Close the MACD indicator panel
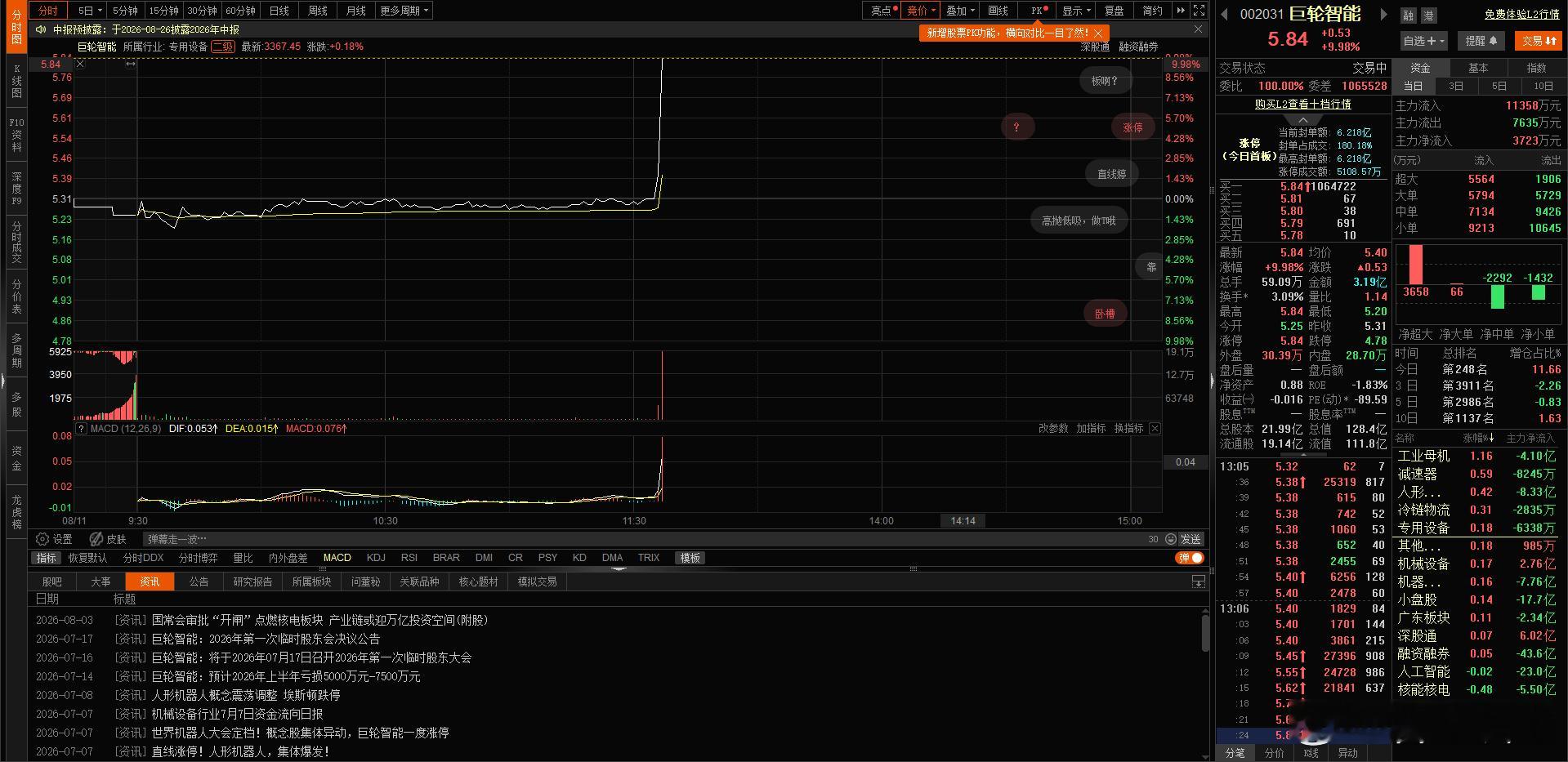The height and width of the screenshot is (762, 1568). click(x=1155, y=429)
